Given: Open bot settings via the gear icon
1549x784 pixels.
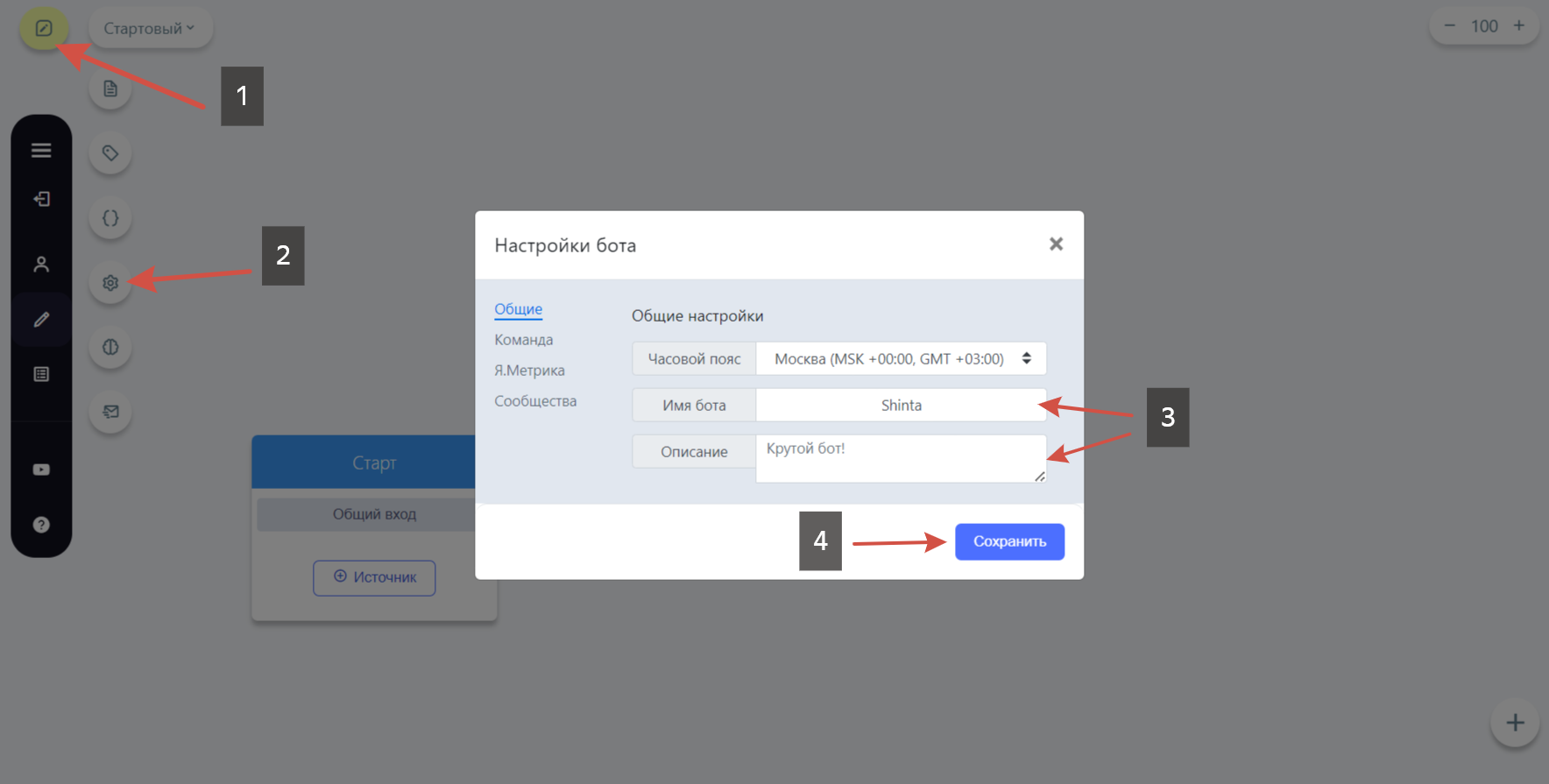Looking at the screenshot, I should tap(110, 283).
